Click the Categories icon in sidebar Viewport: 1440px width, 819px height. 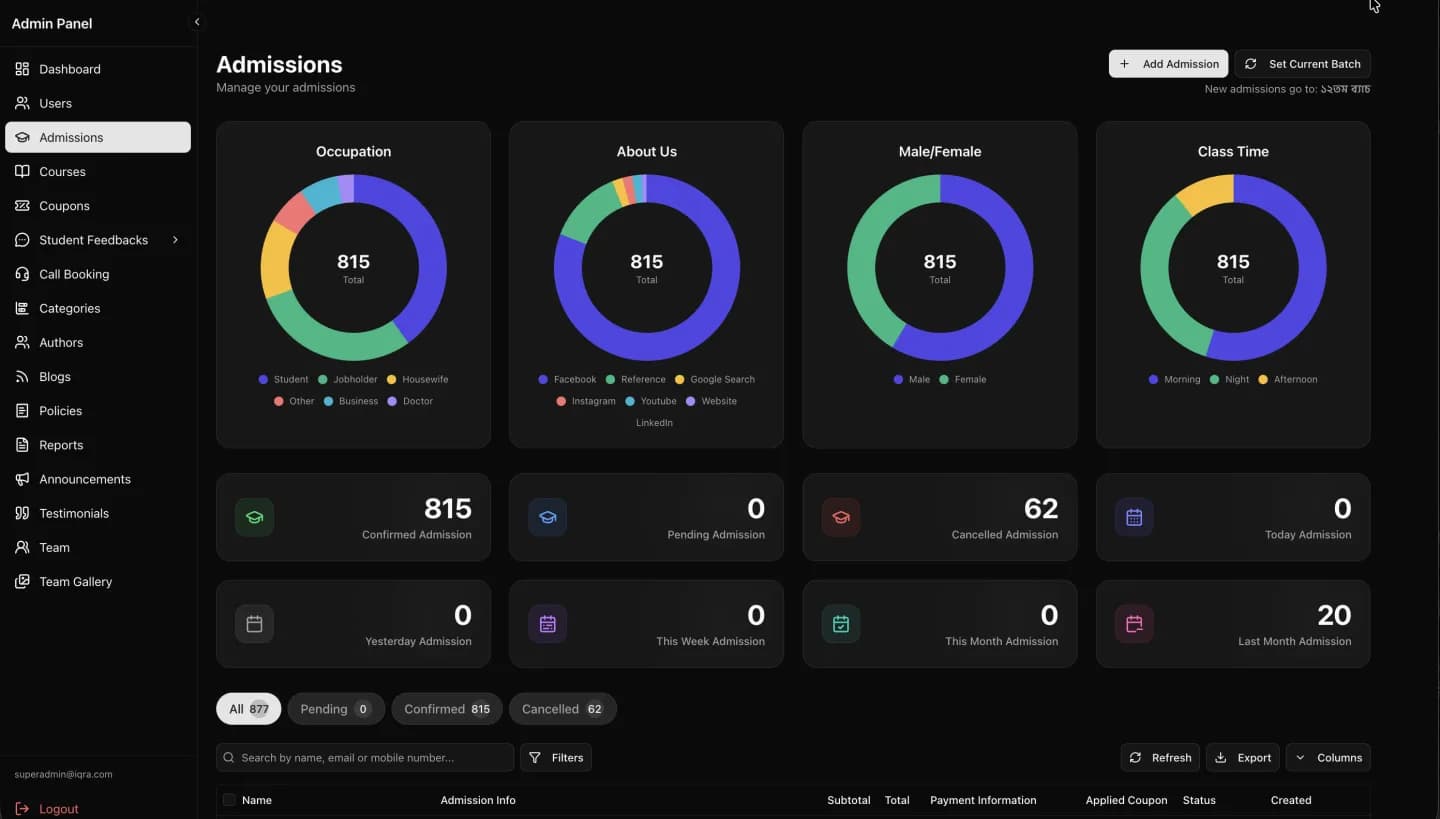click(22, 308)
